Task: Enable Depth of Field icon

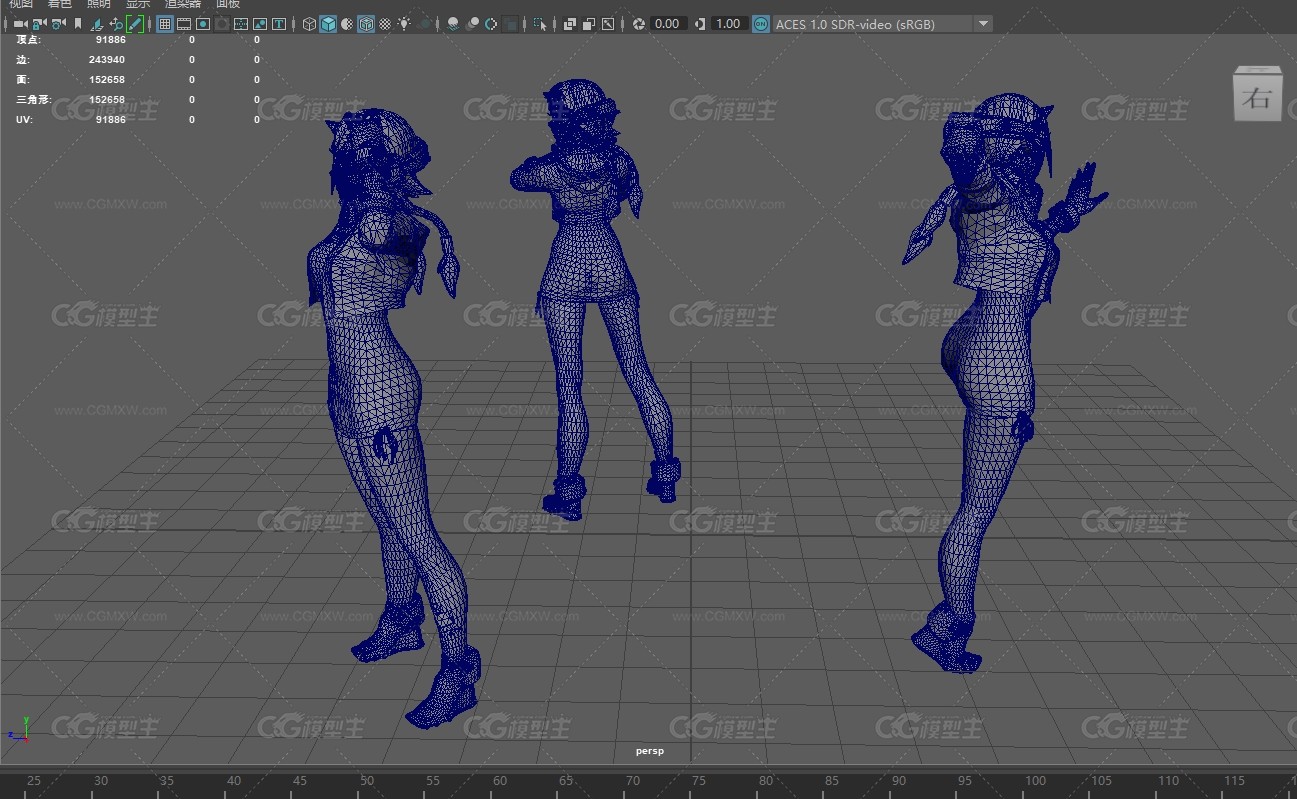Action: (x=510, y=23)
